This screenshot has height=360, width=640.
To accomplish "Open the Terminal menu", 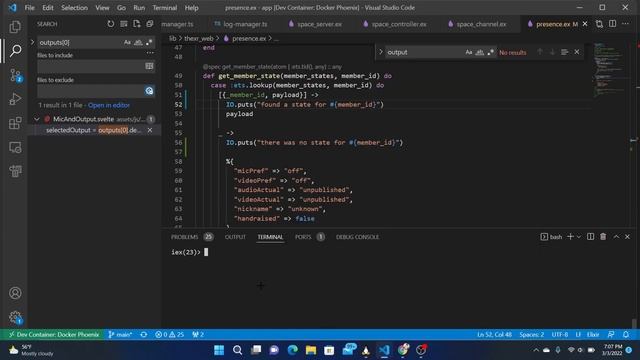I will pyautogui.click(x=164, y=8).
